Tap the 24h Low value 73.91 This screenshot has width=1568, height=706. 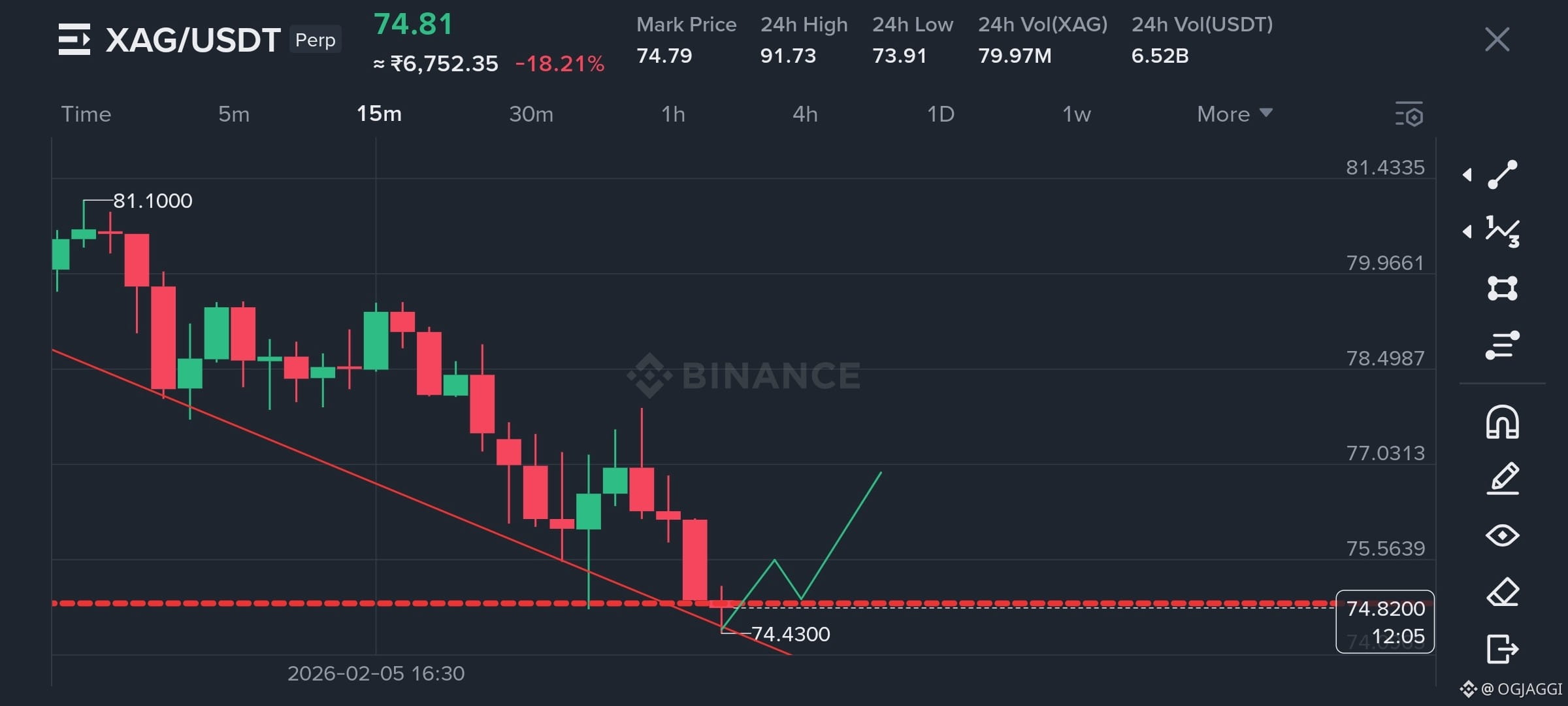point(900,56)
